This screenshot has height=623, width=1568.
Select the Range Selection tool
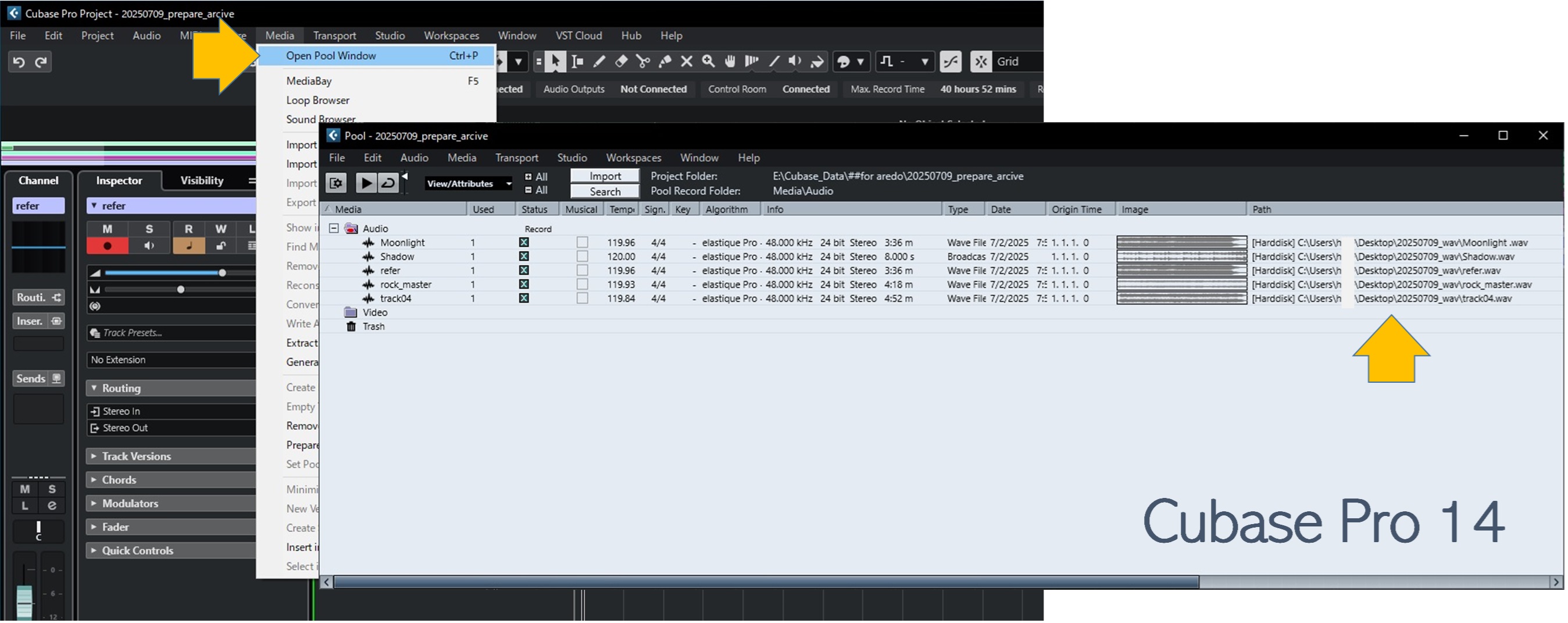pos(577,62)
